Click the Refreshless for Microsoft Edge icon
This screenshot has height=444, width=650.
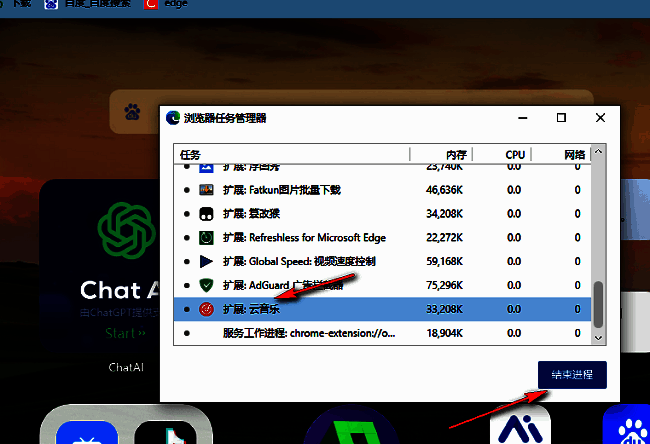click(207, 238)
